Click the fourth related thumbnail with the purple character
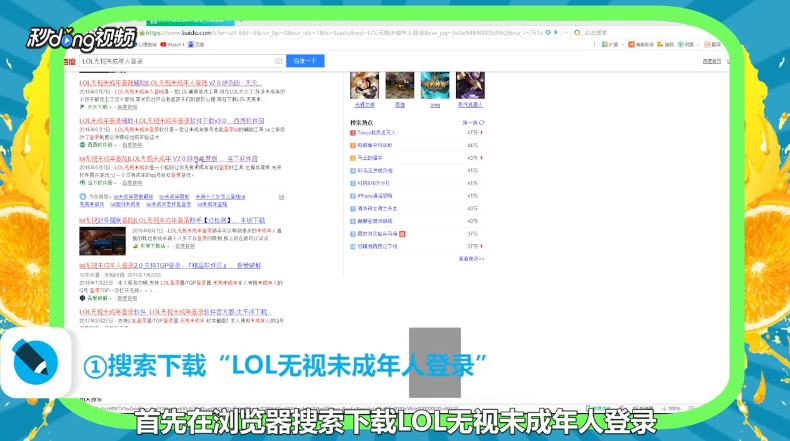The image size is (790, 441). pos(470,85)
